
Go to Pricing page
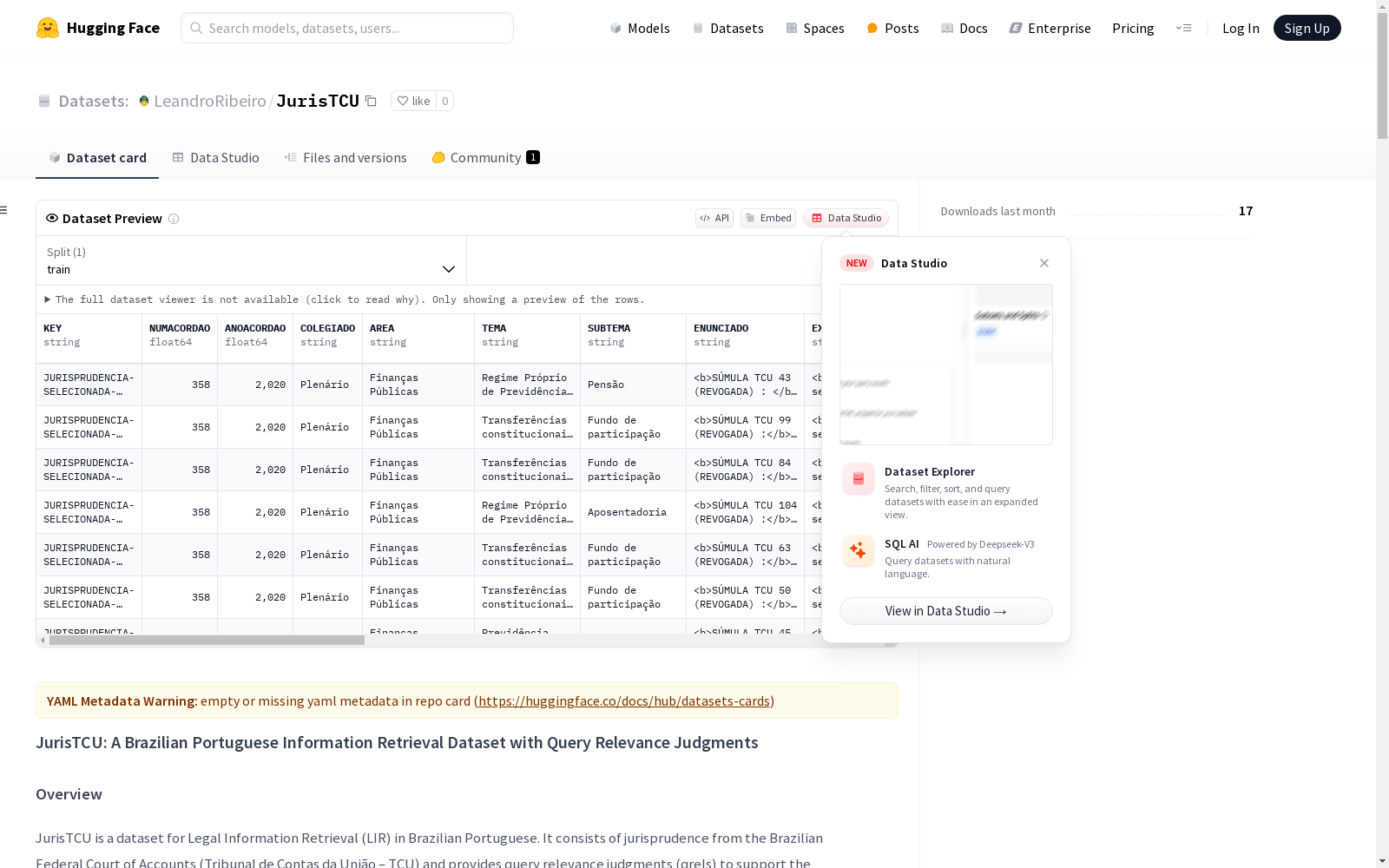(x=1133, y=28)
